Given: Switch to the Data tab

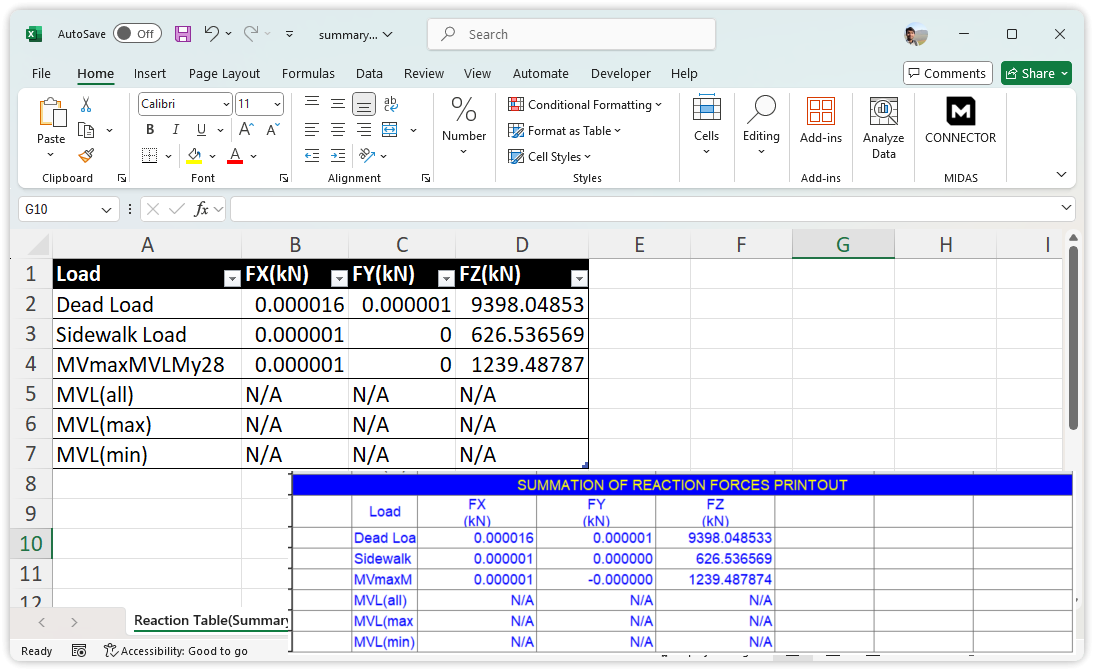Looking at the screenshot, I should click(369, 73).
